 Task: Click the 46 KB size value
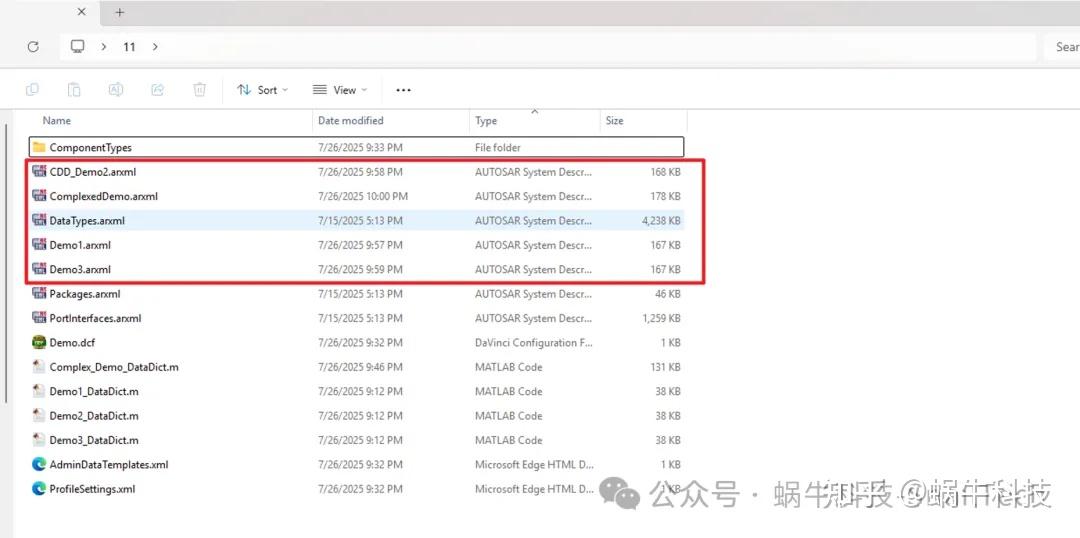(668, 294)
